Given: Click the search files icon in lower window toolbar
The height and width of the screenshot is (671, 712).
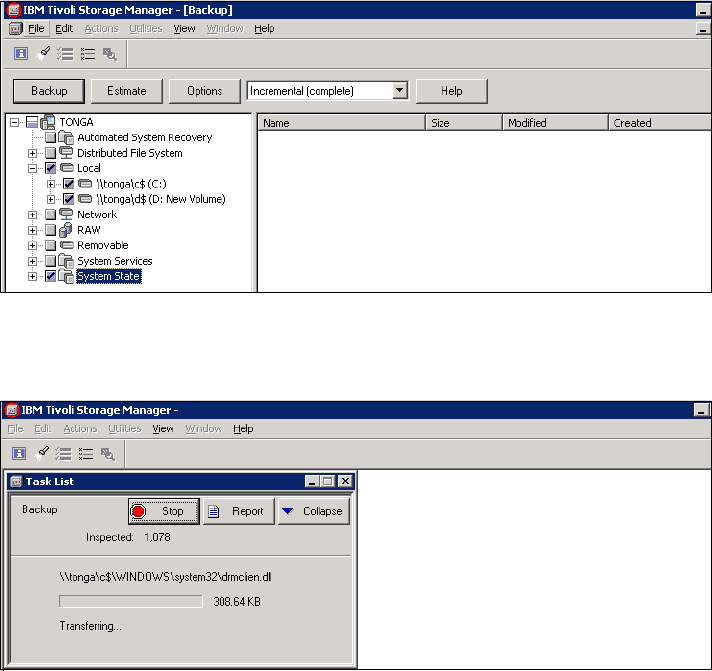Looking at the screenshot, I should point(108,454).
